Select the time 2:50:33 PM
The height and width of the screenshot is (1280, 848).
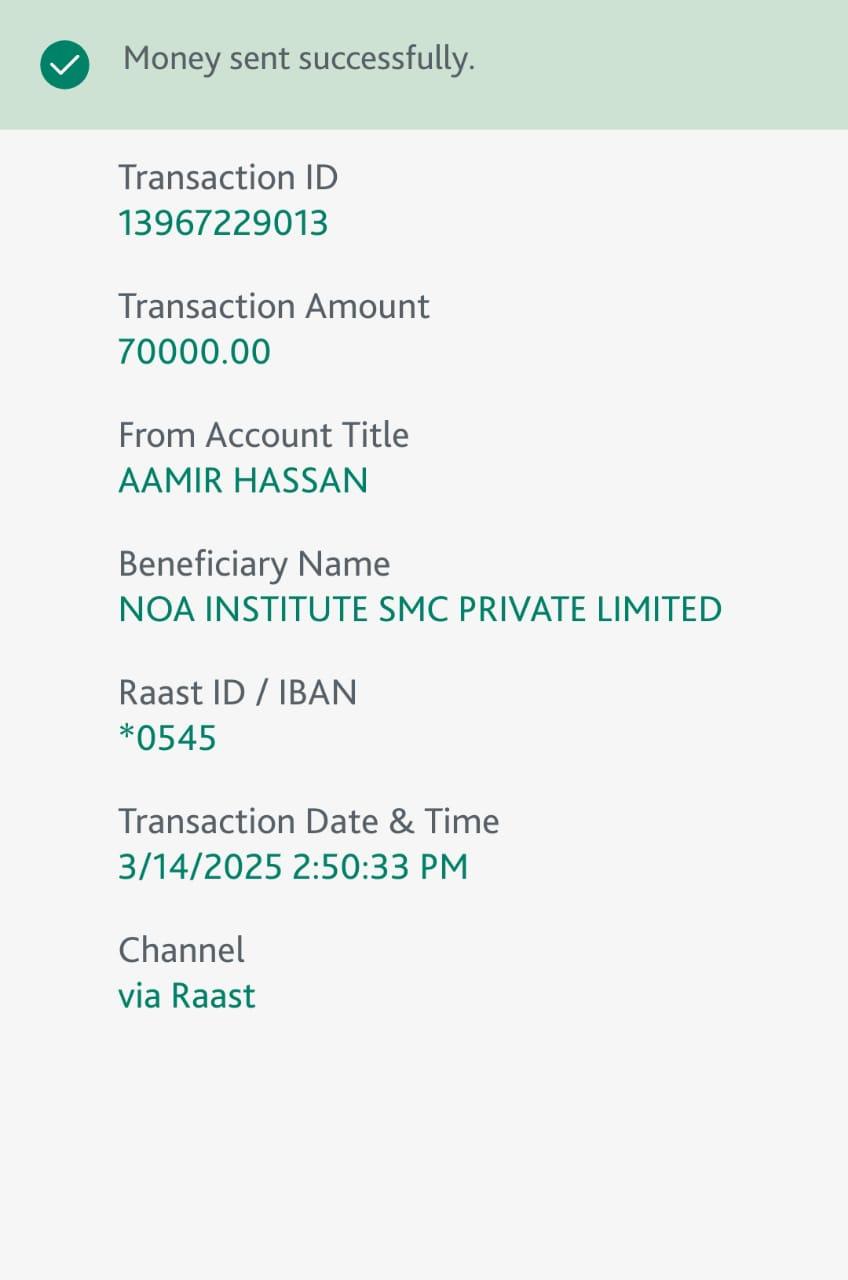click(x=380, y=867)
